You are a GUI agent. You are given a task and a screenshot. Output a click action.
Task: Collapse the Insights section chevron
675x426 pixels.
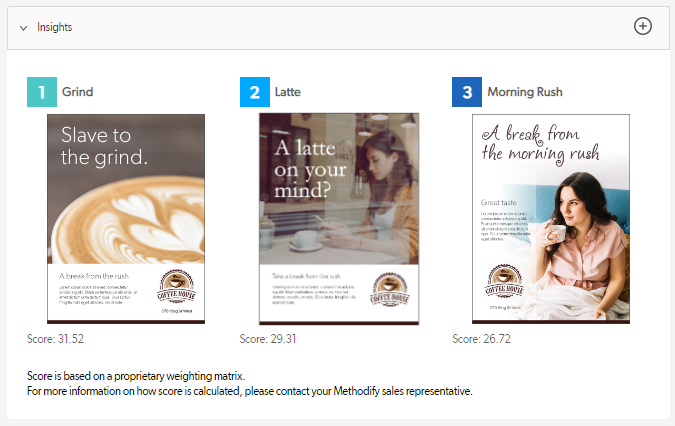[x=23, y=28]
